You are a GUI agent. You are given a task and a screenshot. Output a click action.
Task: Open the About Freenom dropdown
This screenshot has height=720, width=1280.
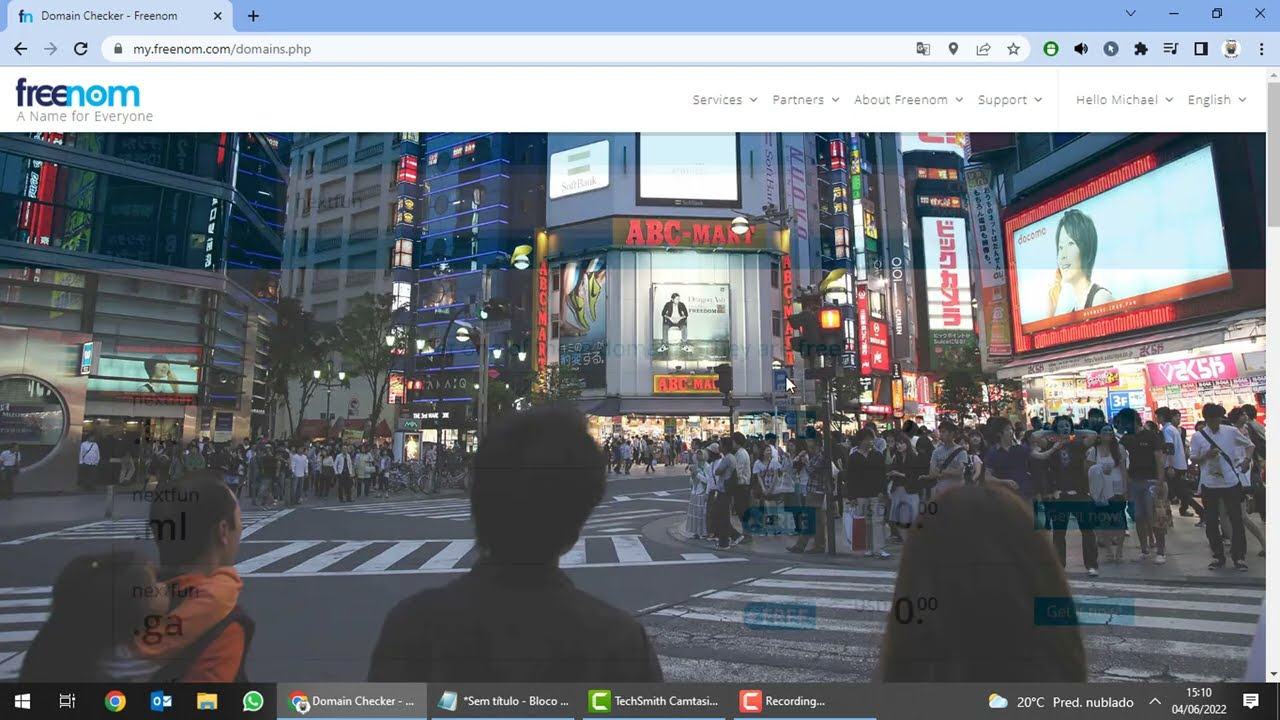point(908,99)
